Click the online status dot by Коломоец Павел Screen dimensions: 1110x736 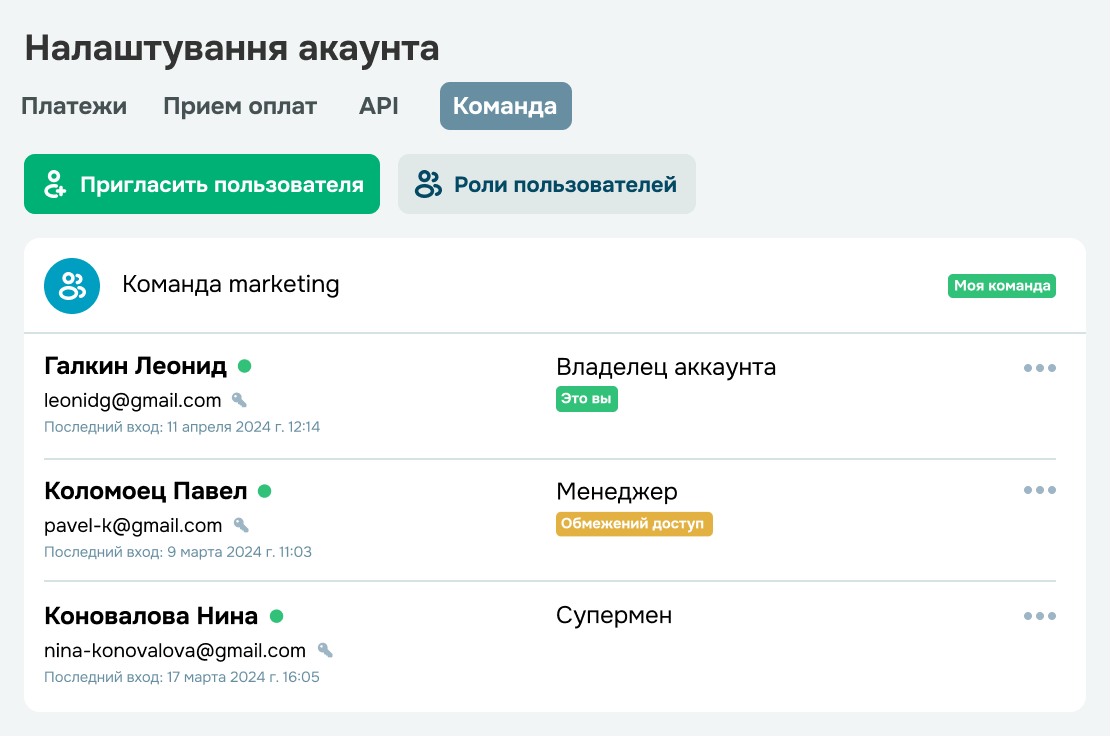tap(265, 491)
